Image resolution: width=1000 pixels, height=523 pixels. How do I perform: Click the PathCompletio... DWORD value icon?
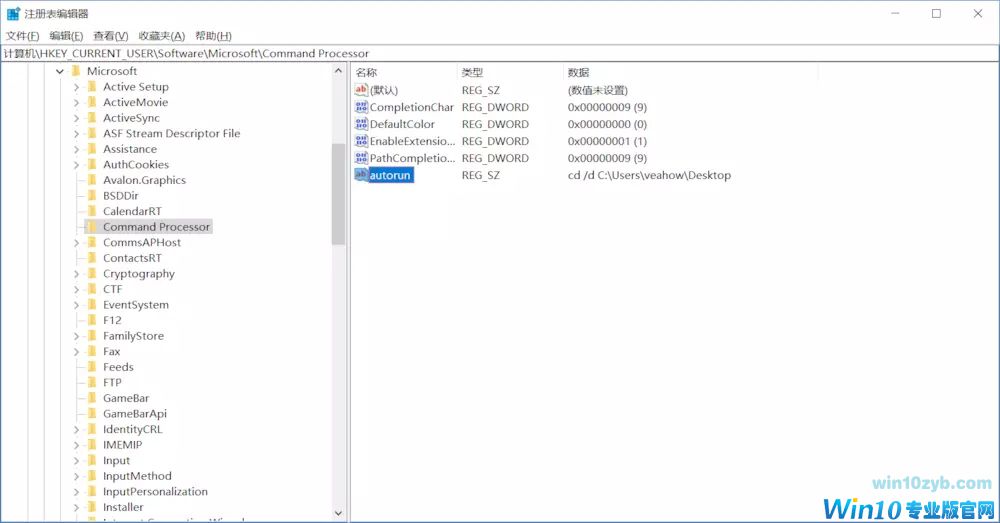361,158
